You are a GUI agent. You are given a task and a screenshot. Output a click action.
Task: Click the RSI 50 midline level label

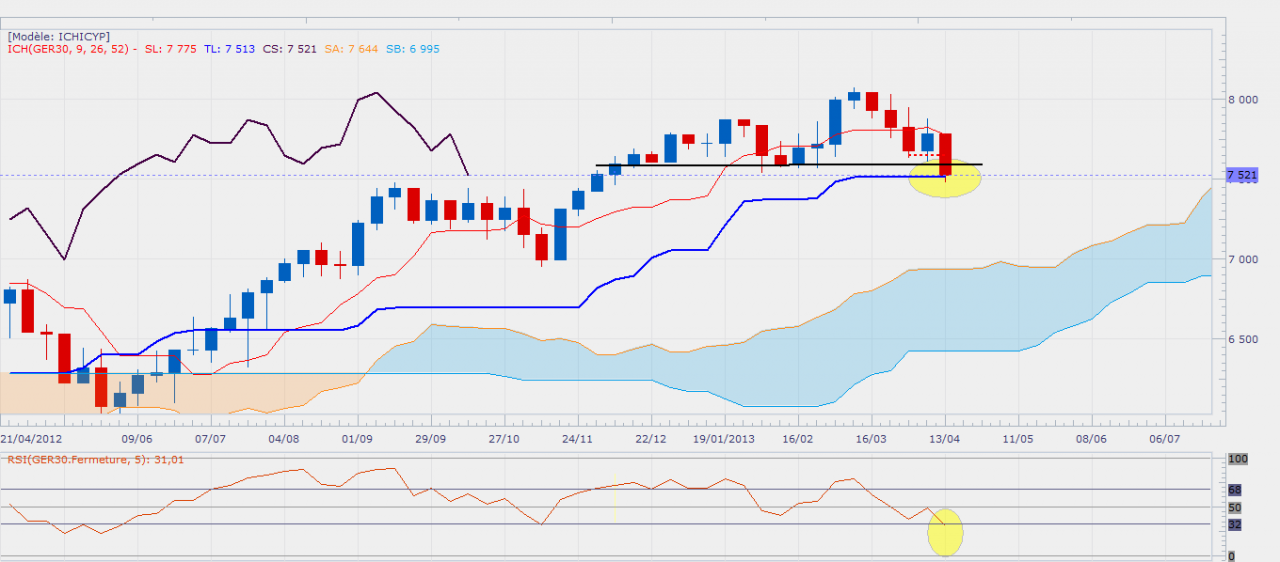(1234, 507)
